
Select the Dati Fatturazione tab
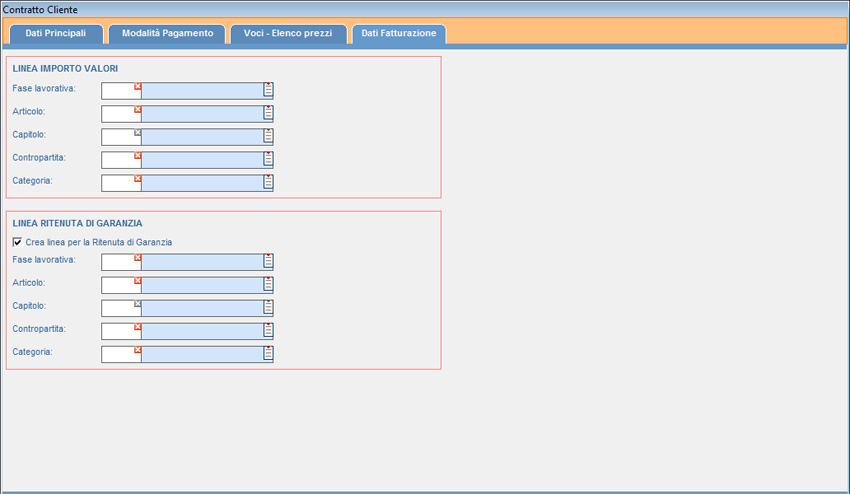[398, 34]
